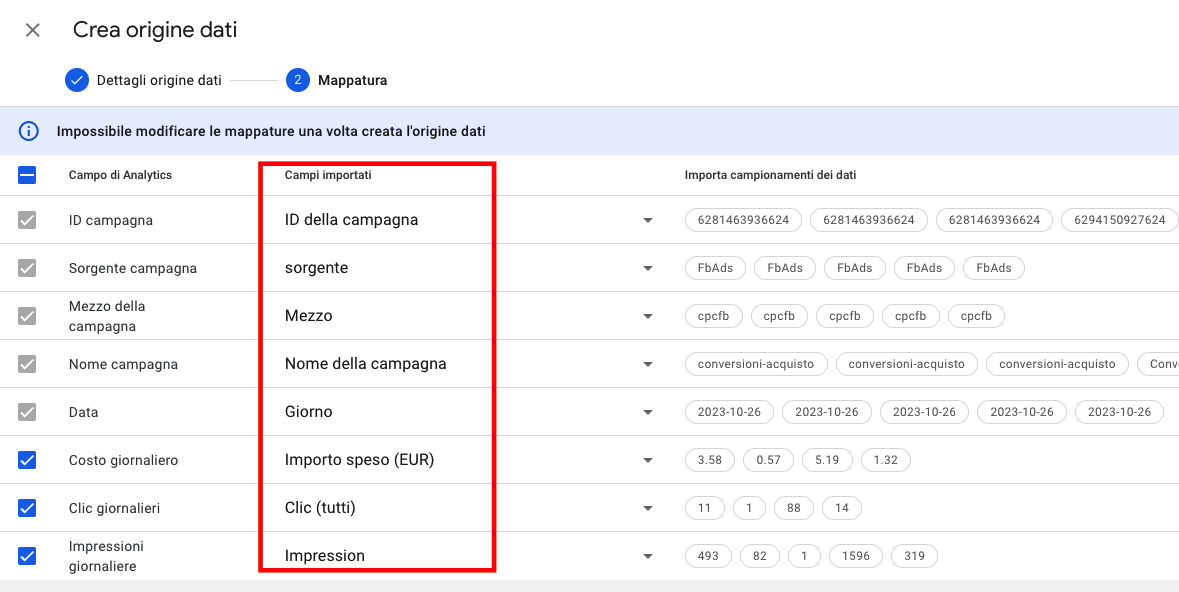Toggle the Nome campagna checkbox
Image resolution: width=1179 pixels, height=592 pixels.
27,364
